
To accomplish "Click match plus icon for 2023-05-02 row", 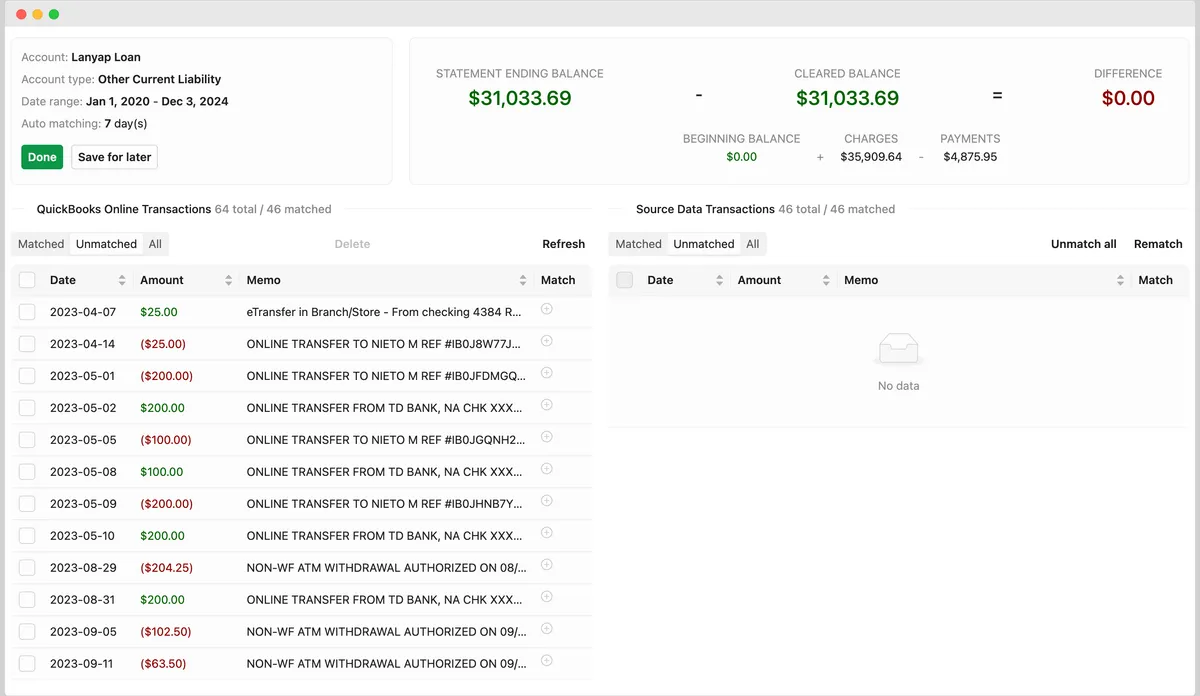I will tap(546, 406).
